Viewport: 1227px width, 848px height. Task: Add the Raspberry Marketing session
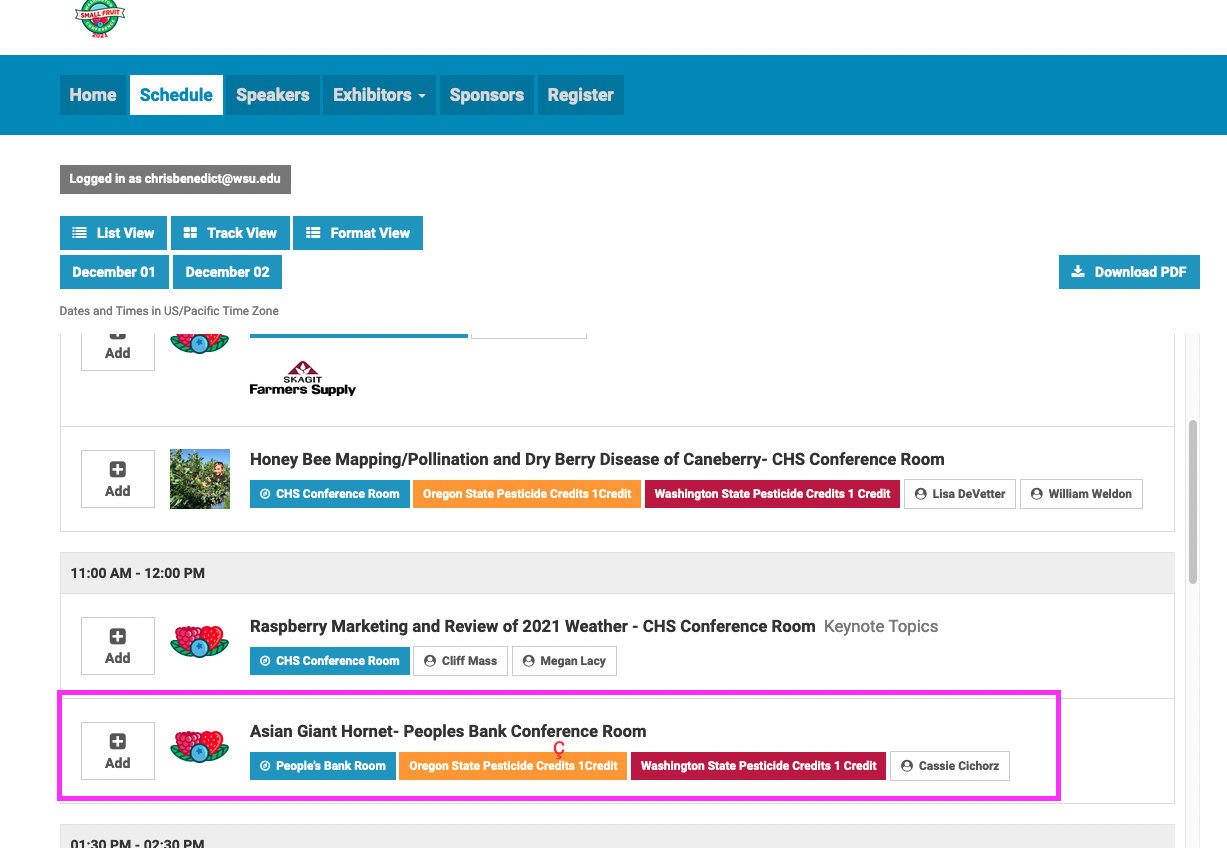point(118,646)
